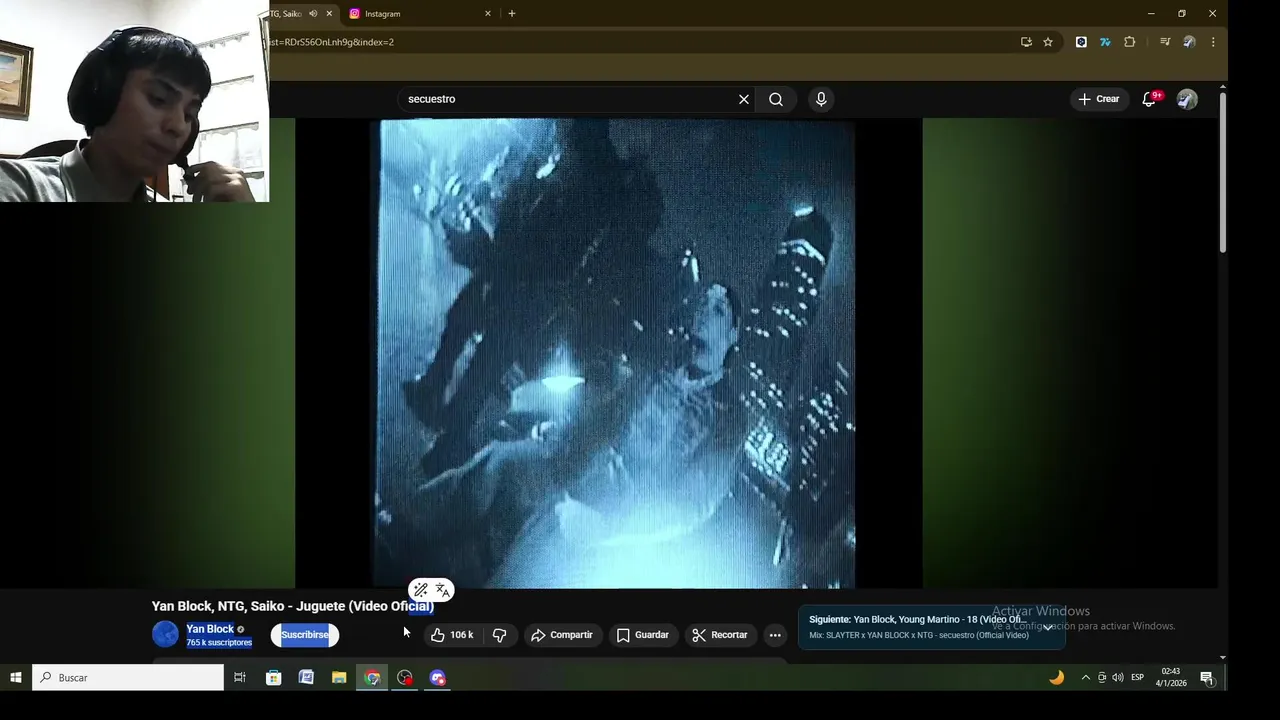Open YouTube notifications bell
The width and height of the screenshot is (1280, 720).
pos(1150,99)
